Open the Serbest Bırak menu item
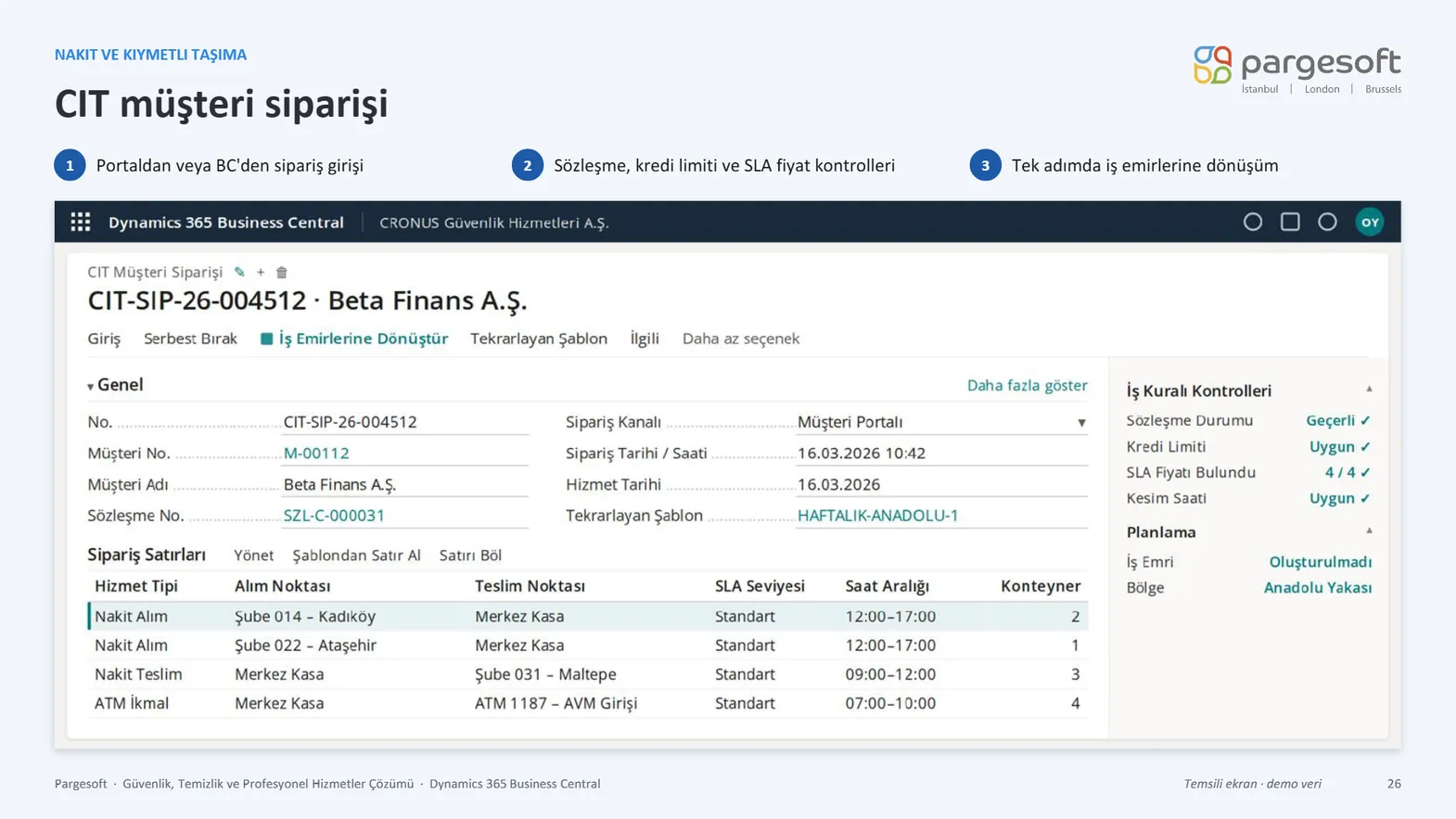 190,339
